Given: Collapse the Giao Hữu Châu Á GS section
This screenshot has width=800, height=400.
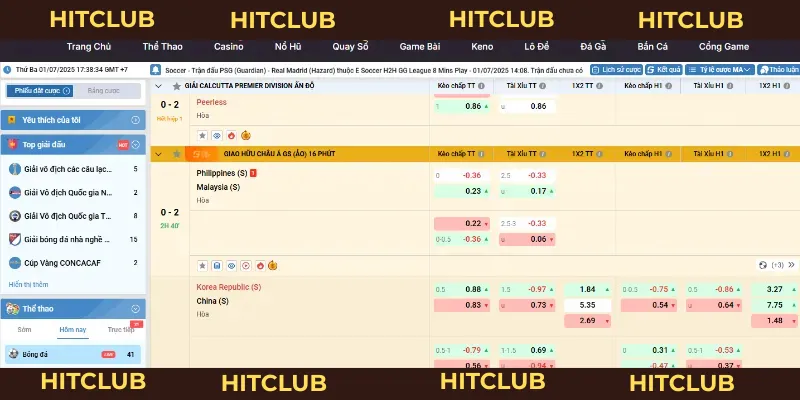Looking at the screenshot, I should (x=159, y=154).
